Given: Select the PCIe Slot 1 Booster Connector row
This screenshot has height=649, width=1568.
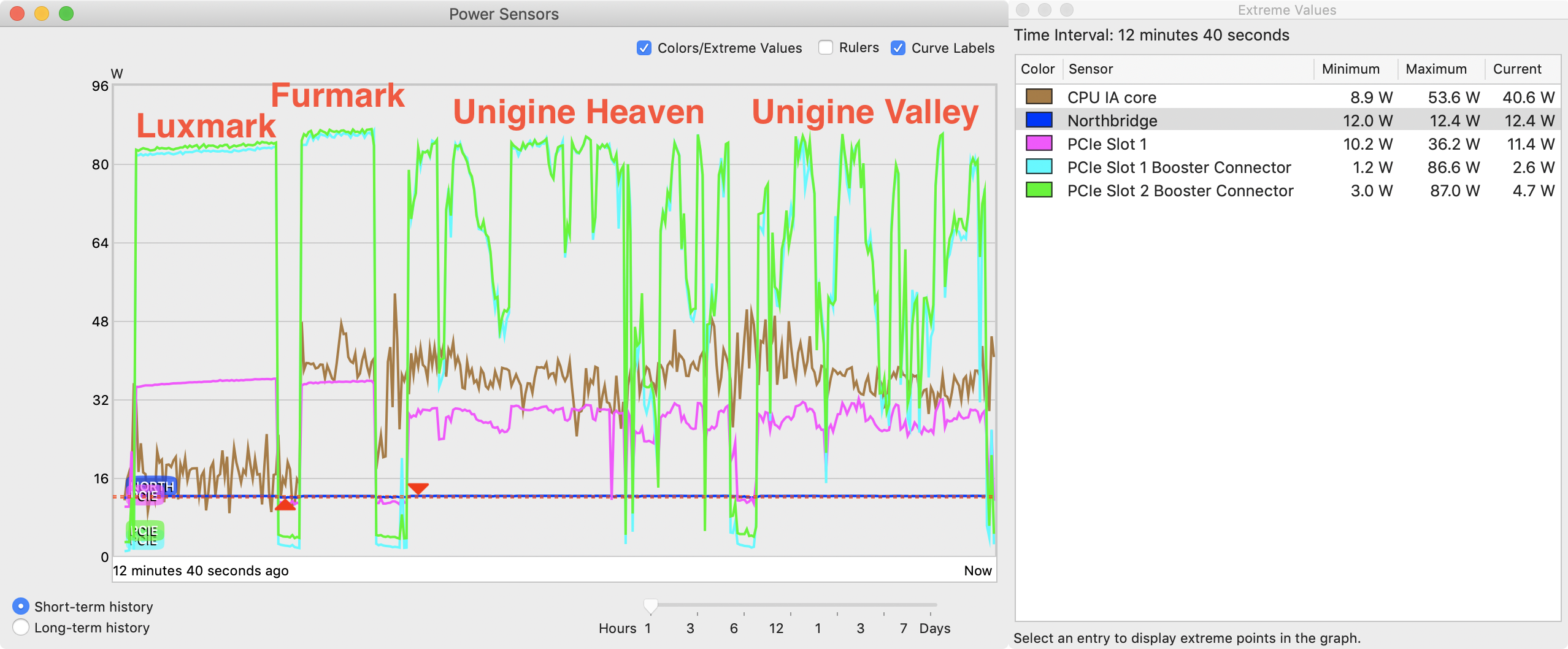Looking at the screenshot, I should pyautogui.click(x=1288, y=167).
